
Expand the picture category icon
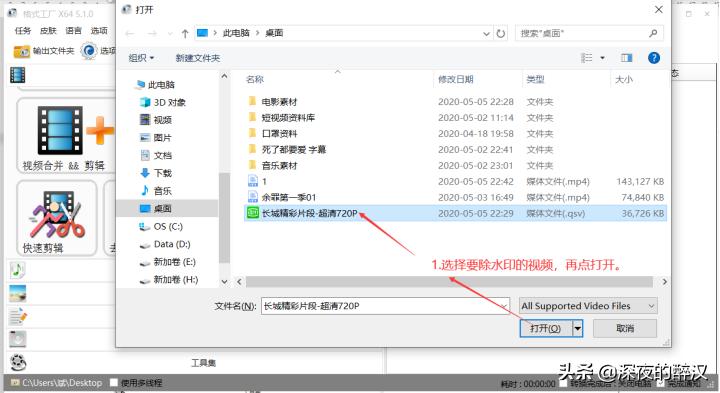pos(17,293)
